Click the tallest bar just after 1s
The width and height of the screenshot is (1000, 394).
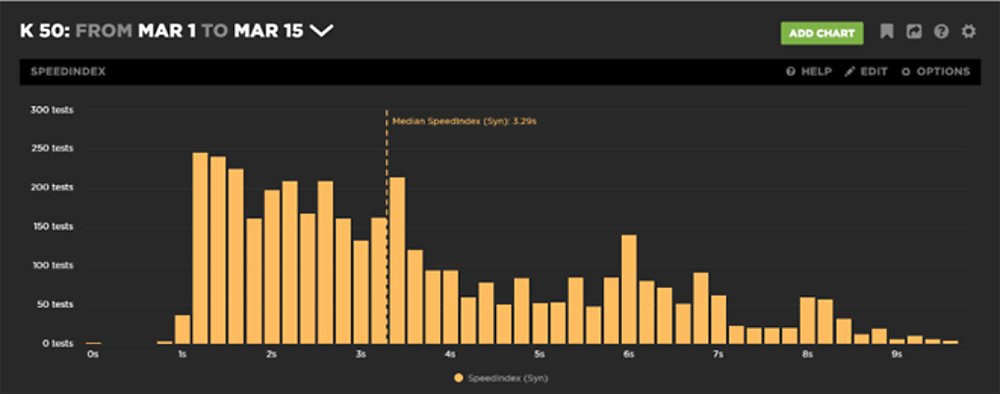[x=200, y=248]
